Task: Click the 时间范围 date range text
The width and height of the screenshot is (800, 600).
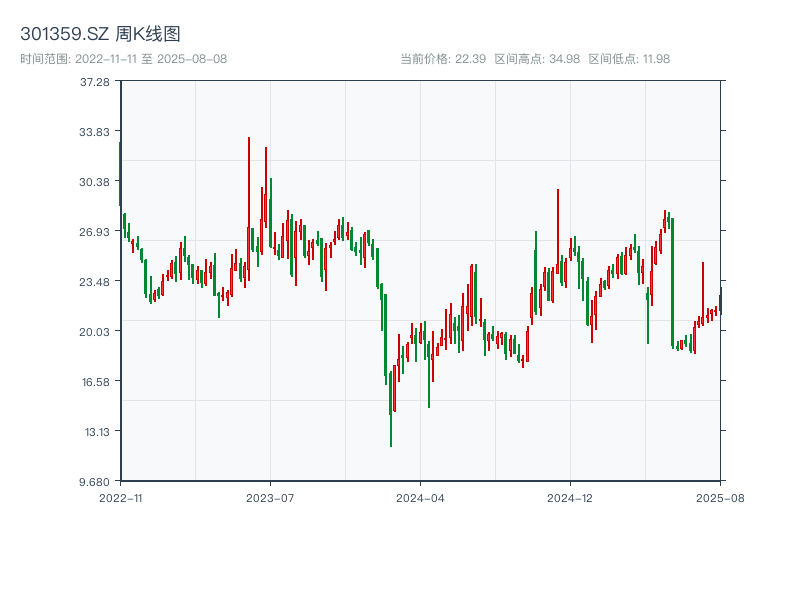Action: click(124, 59)
